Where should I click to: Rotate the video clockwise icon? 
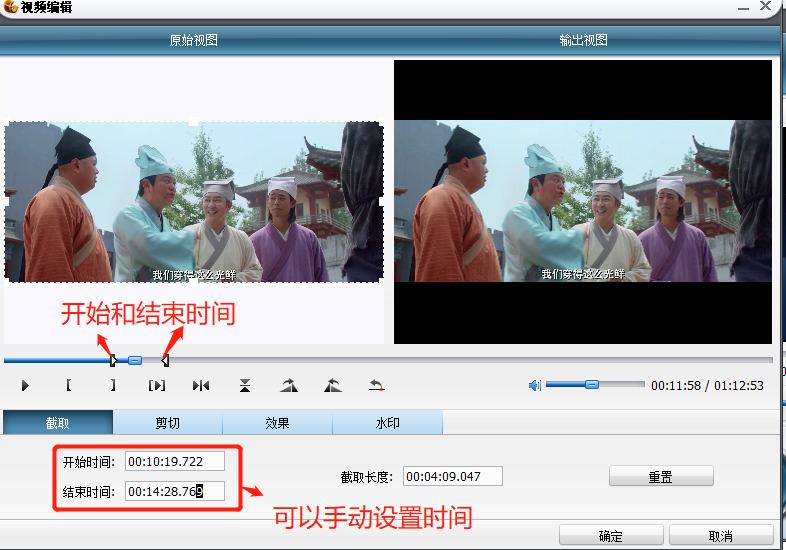click(289, 386)
